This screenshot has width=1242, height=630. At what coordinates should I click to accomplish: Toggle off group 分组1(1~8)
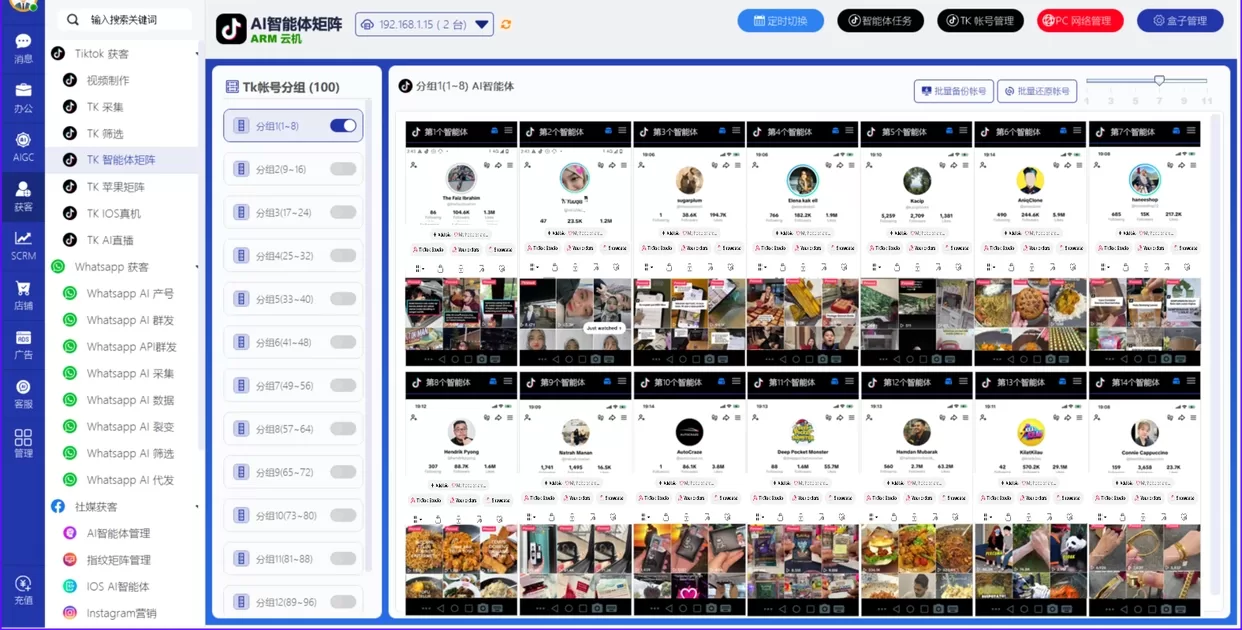(x=344, y=126)
